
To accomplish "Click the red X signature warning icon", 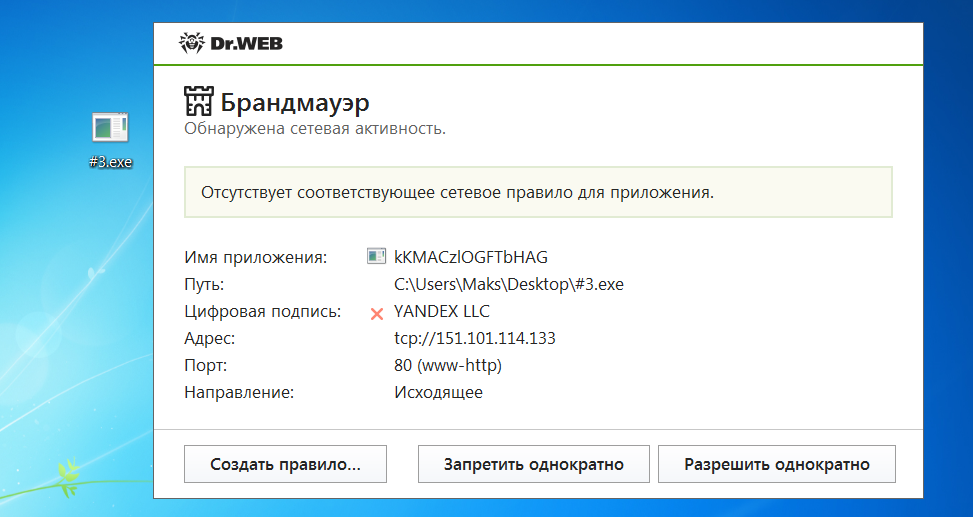I will click(x=377, y=314).
